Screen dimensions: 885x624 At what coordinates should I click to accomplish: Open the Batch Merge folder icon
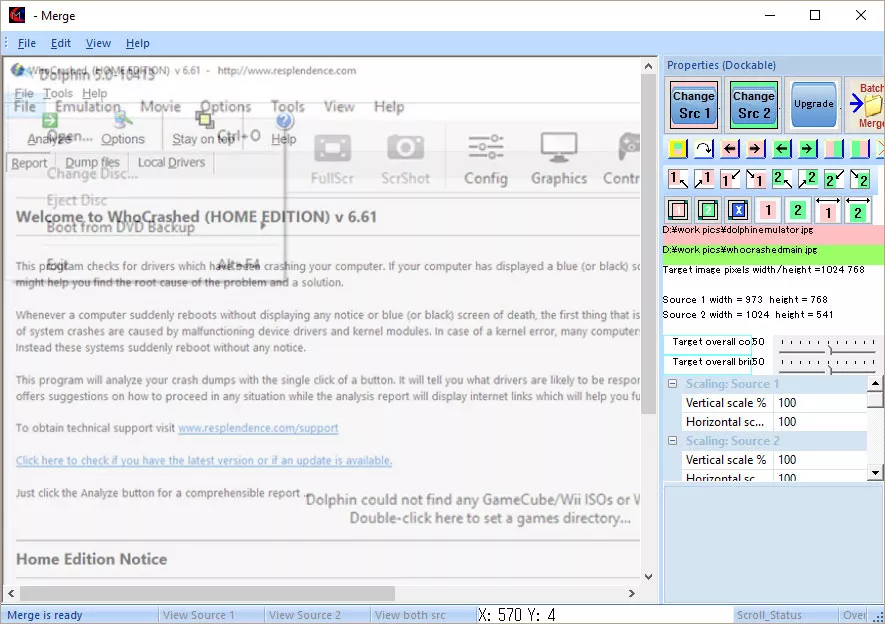point(867,105)
